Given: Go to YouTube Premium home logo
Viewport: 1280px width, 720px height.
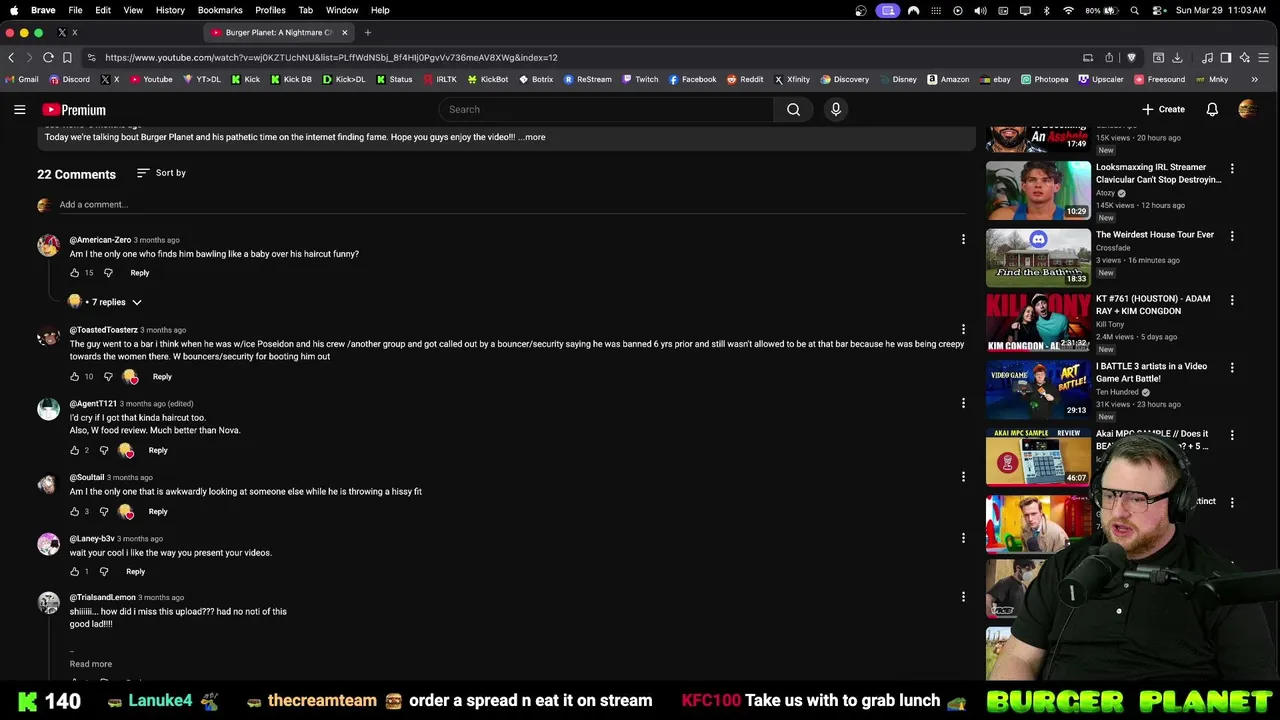Looking at the screenshot, I should (74, 110).
